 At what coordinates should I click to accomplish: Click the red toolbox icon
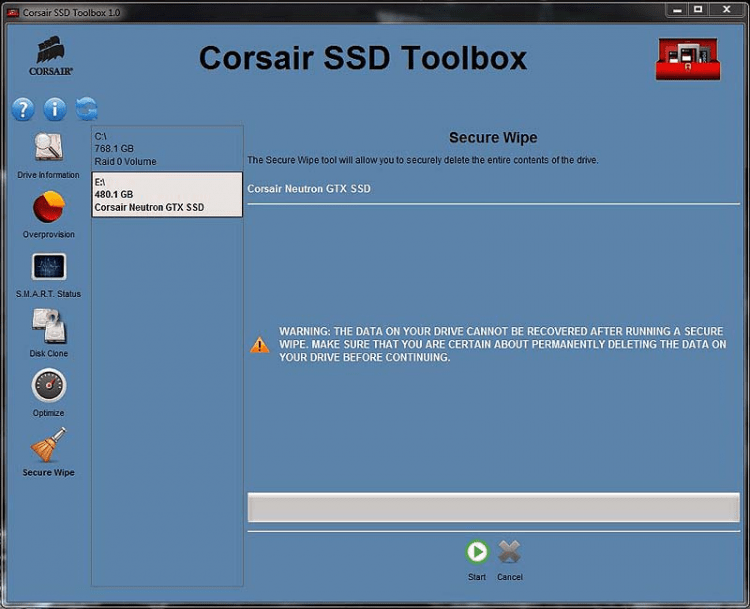pyautogui.click(x=688, y=60)
